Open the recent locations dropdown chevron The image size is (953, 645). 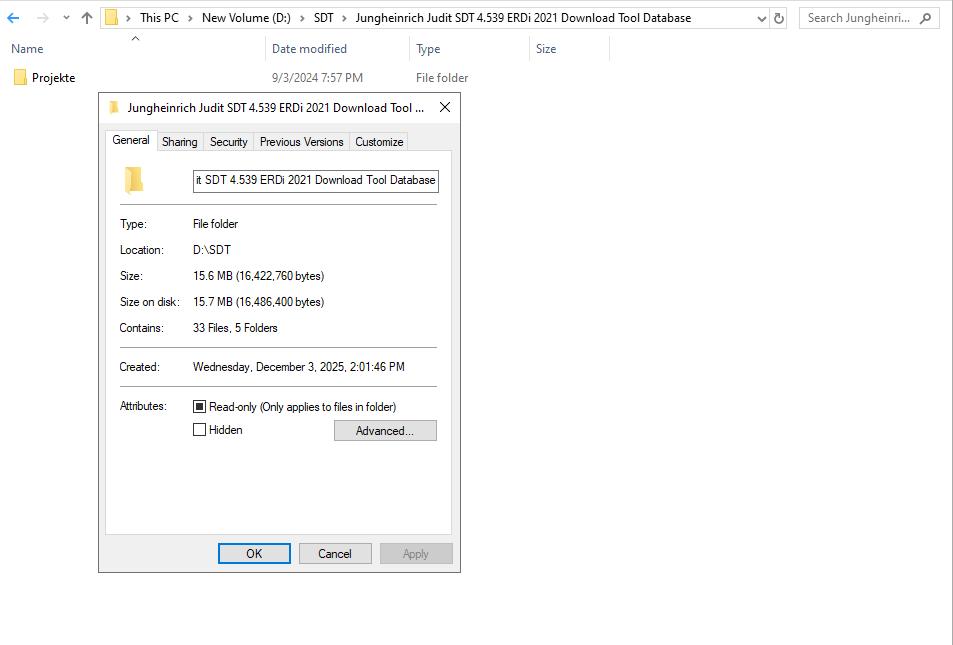66,18
